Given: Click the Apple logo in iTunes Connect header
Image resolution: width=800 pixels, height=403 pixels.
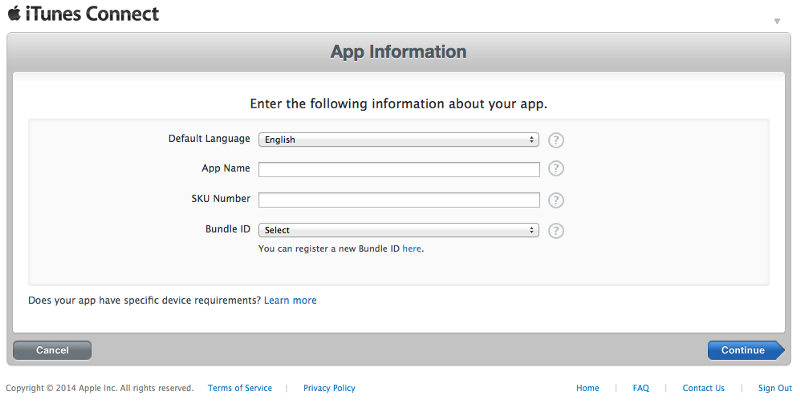Looking at the screenshot, I should click(x=14, y=13).
